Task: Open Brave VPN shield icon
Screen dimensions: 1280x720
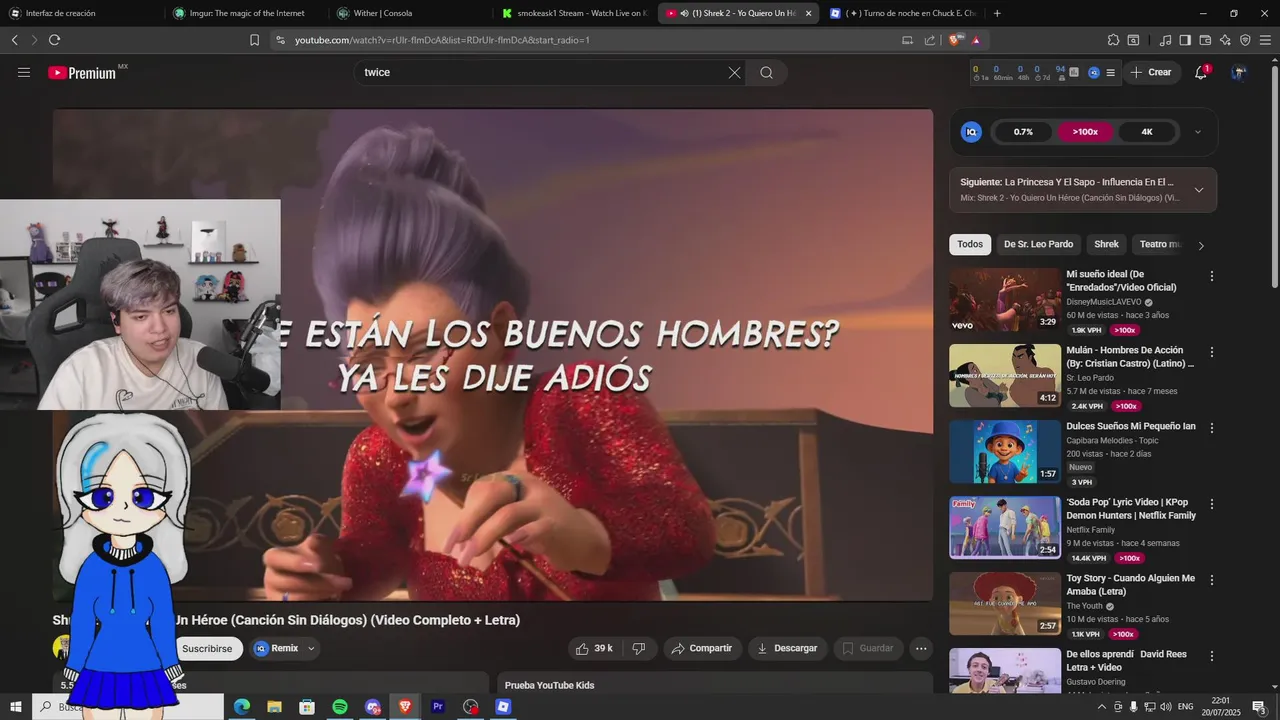Action: 1245,40
